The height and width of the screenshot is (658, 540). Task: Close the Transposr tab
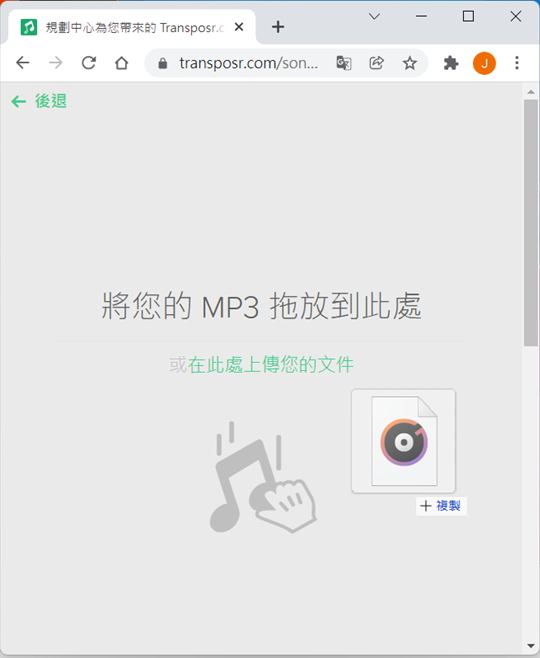(239, 27)
